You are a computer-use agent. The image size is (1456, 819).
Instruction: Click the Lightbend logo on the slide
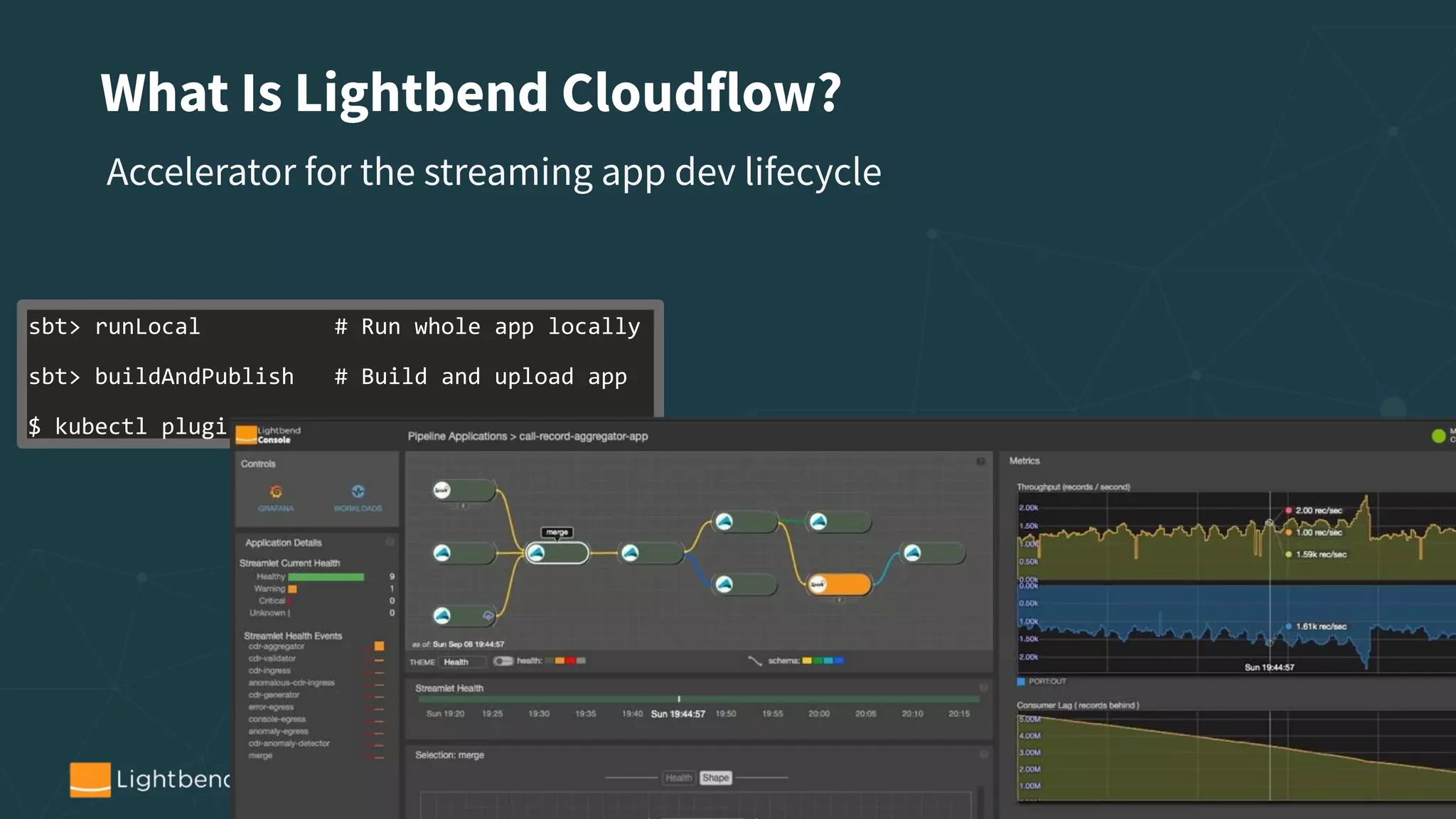click(150, 779)
